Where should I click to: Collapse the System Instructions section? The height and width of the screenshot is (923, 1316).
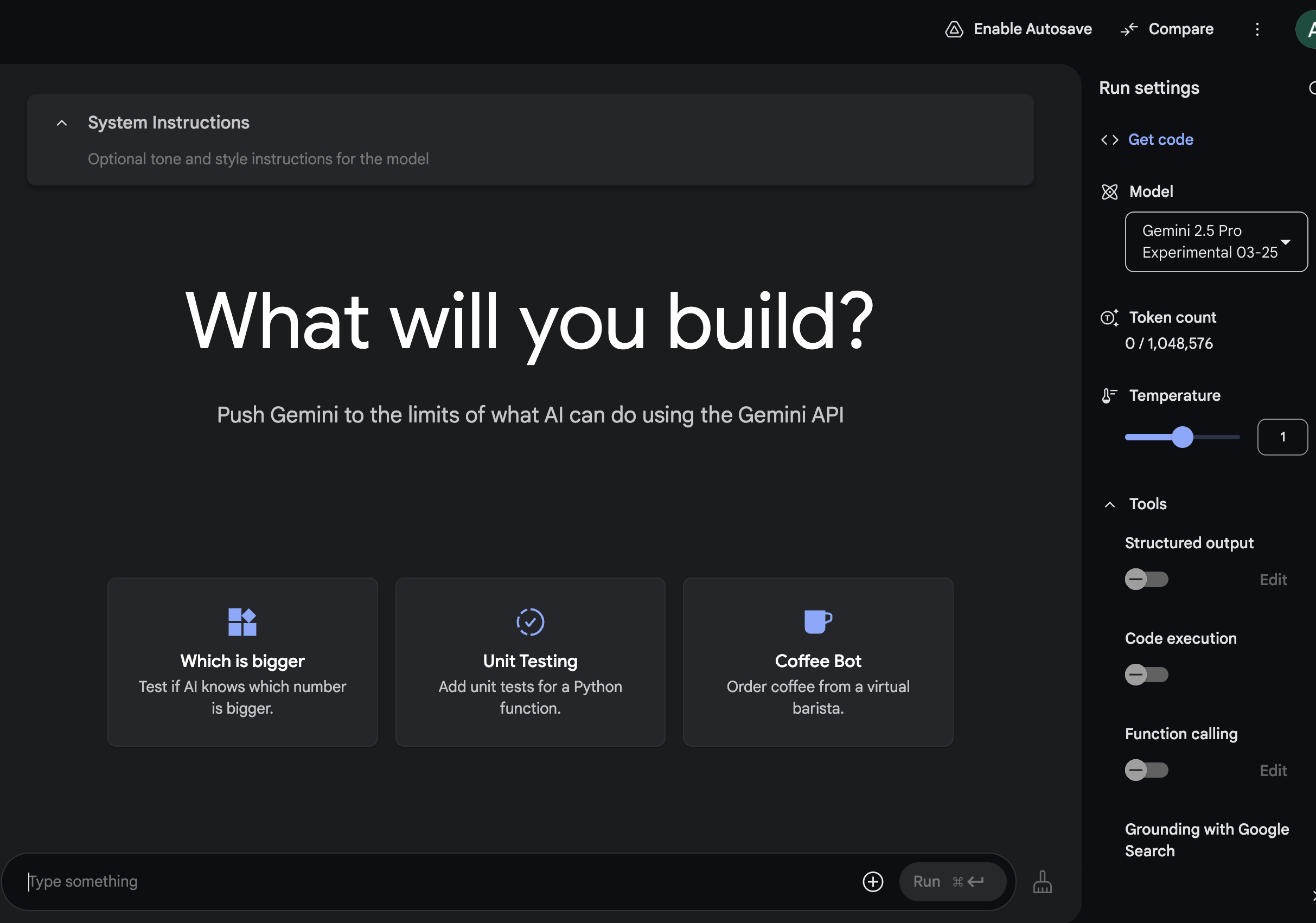62,123
